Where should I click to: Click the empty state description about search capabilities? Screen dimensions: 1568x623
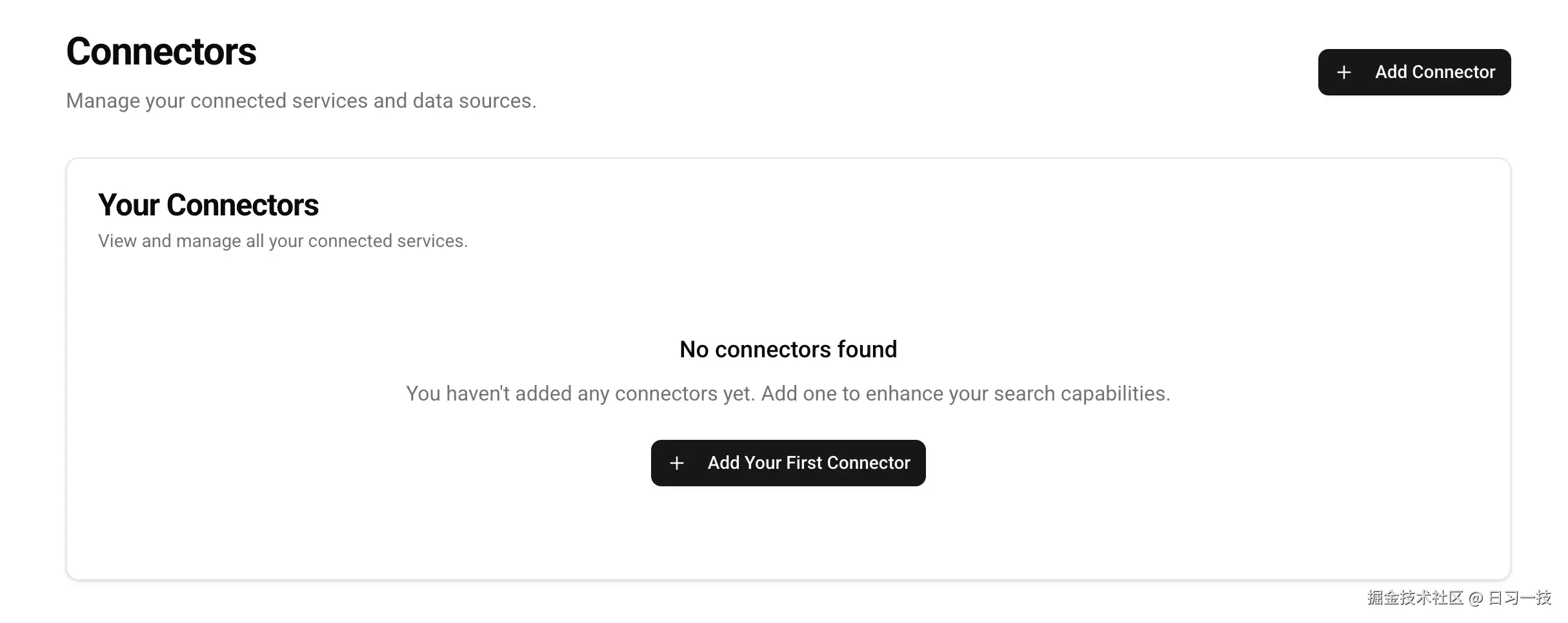[788, 393]
